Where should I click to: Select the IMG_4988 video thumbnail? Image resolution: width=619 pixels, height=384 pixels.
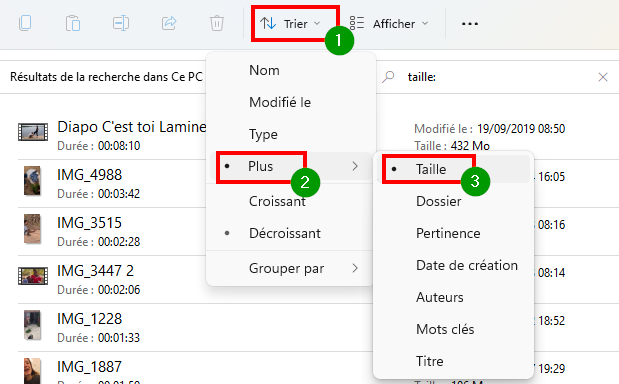point(32,180)
